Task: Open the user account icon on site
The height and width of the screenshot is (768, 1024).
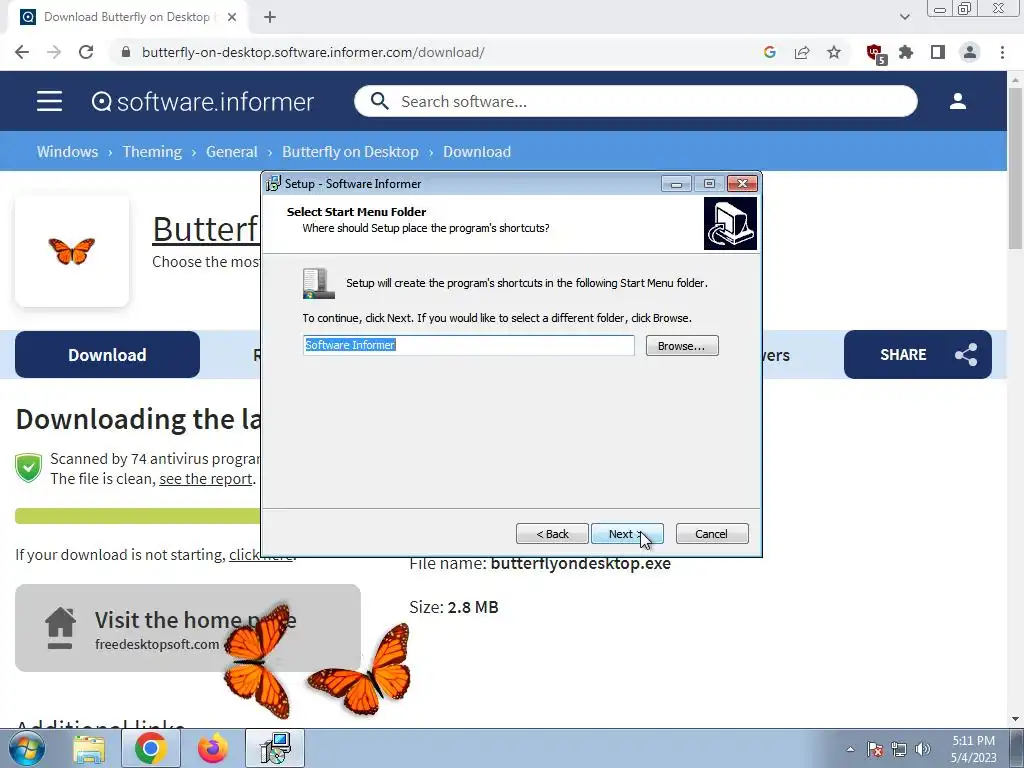Action: pos(958,101)
